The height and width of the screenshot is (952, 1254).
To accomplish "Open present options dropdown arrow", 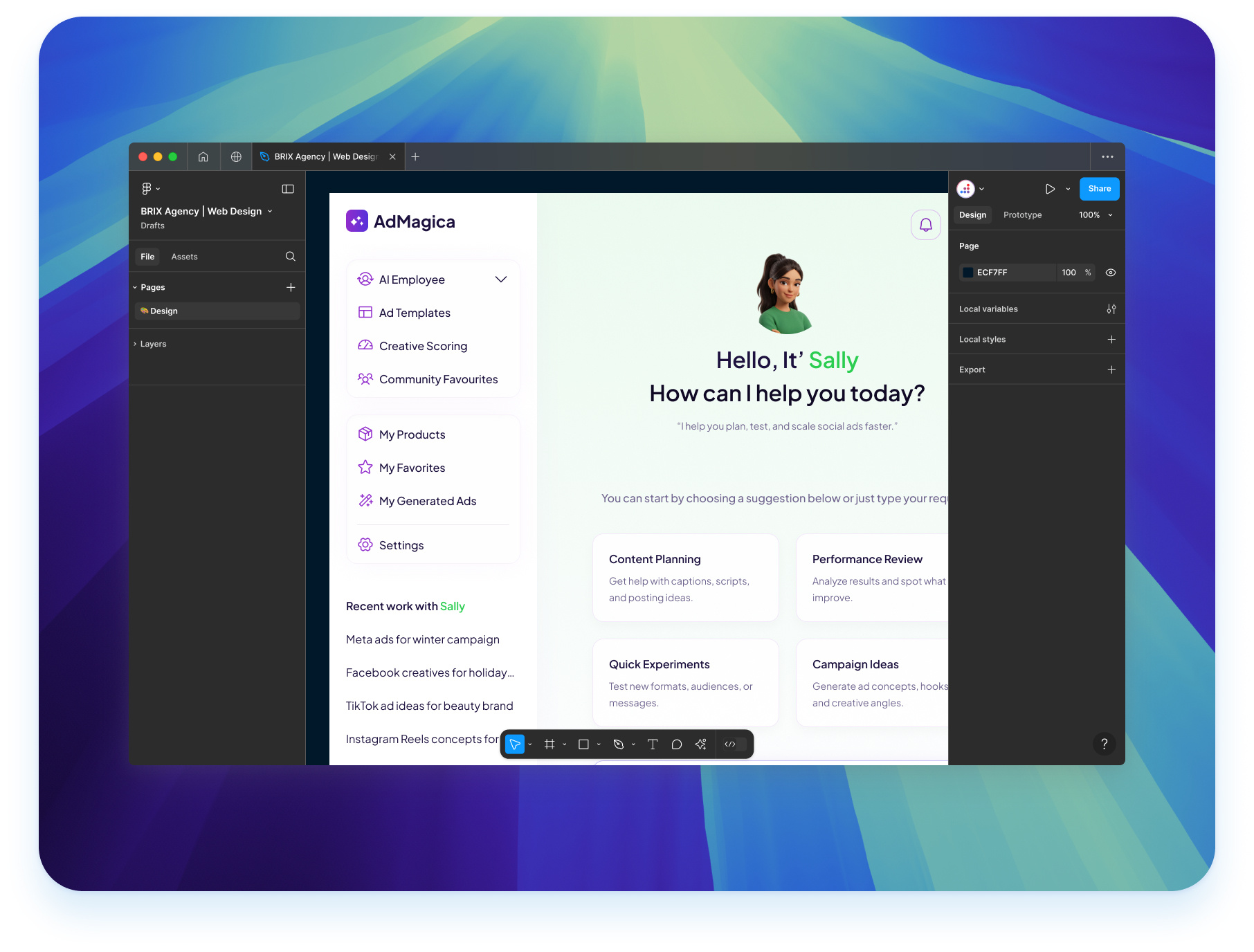I will [1068, 189].
